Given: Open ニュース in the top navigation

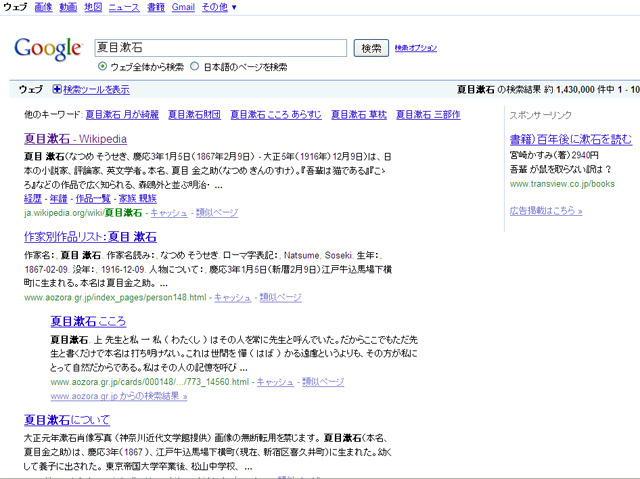Looking at the screenshot, I should coord(124,7).
